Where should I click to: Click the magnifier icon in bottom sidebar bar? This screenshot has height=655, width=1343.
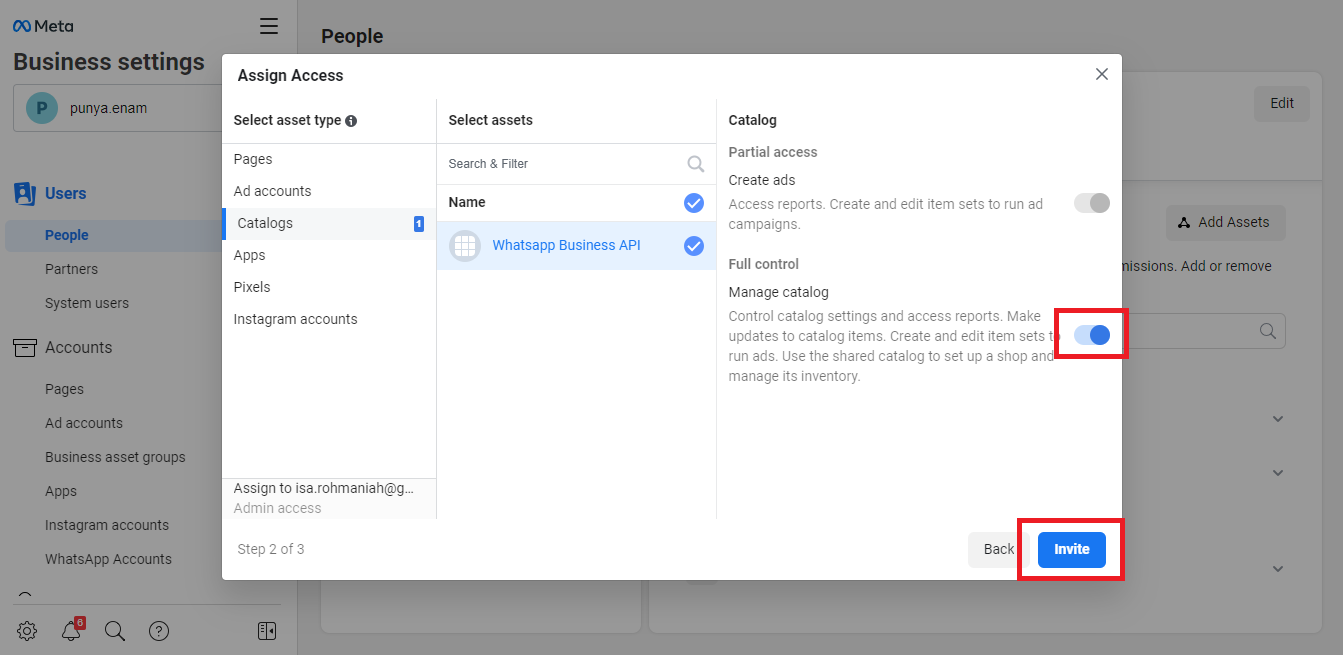[115, 630]
